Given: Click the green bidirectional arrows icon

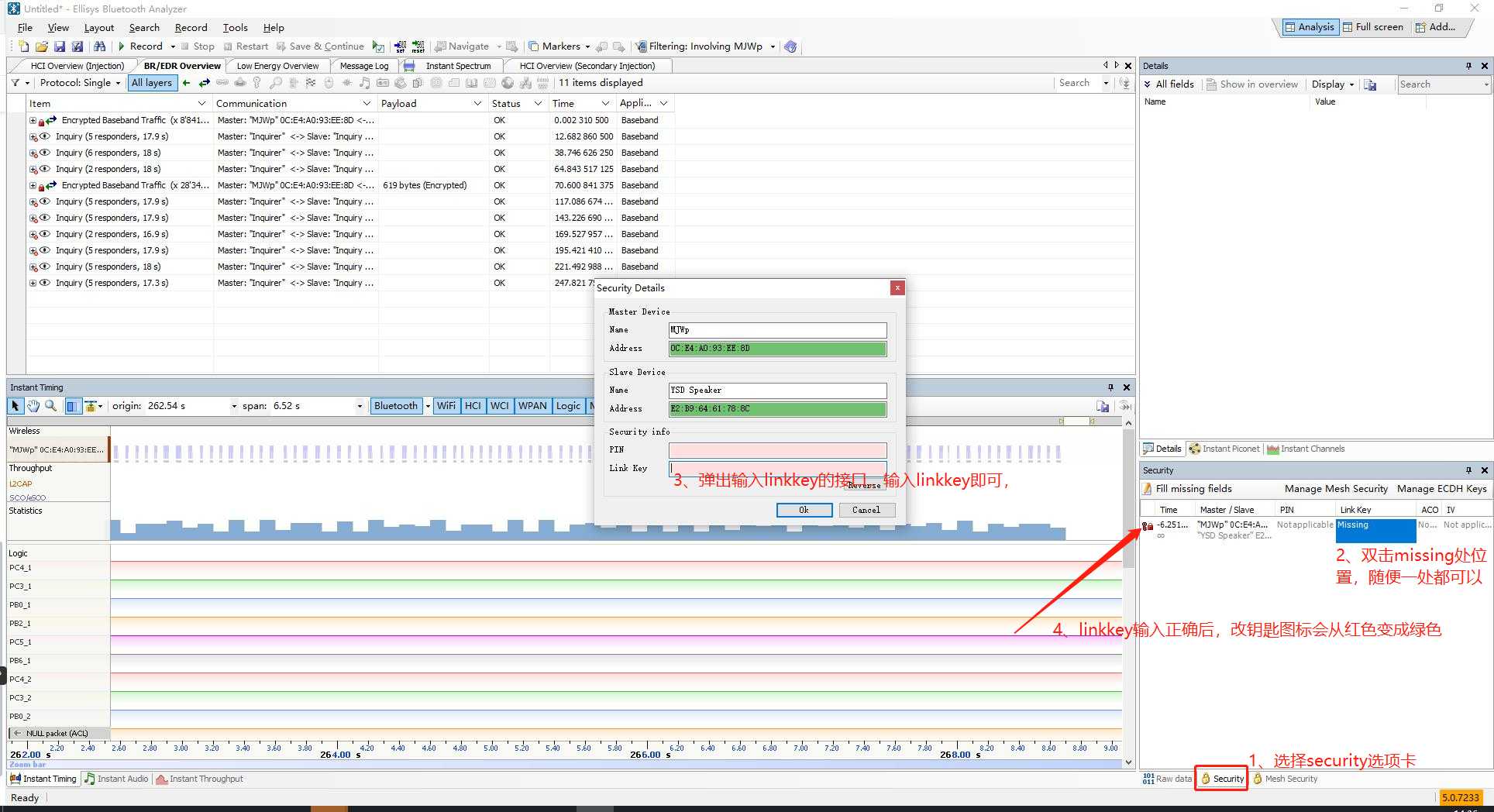Looking at the screenshot, I should pyautogui.click(x=205, y=83).
